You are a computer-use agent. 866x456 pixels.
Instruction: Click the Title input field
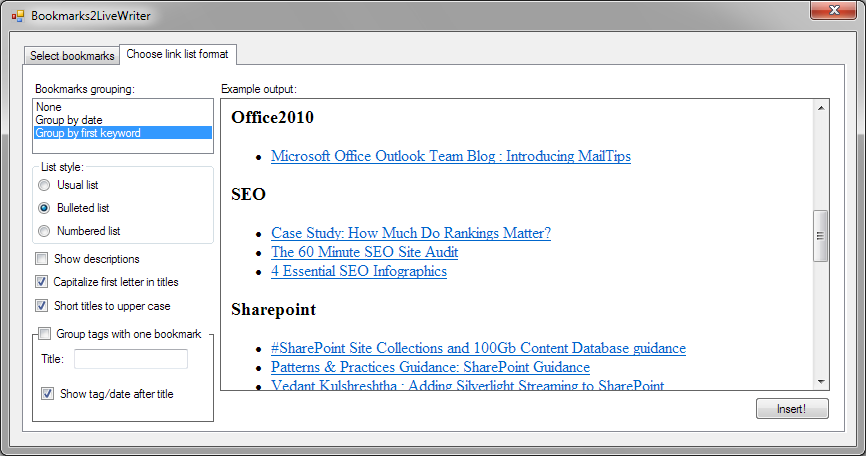point(131,359)
